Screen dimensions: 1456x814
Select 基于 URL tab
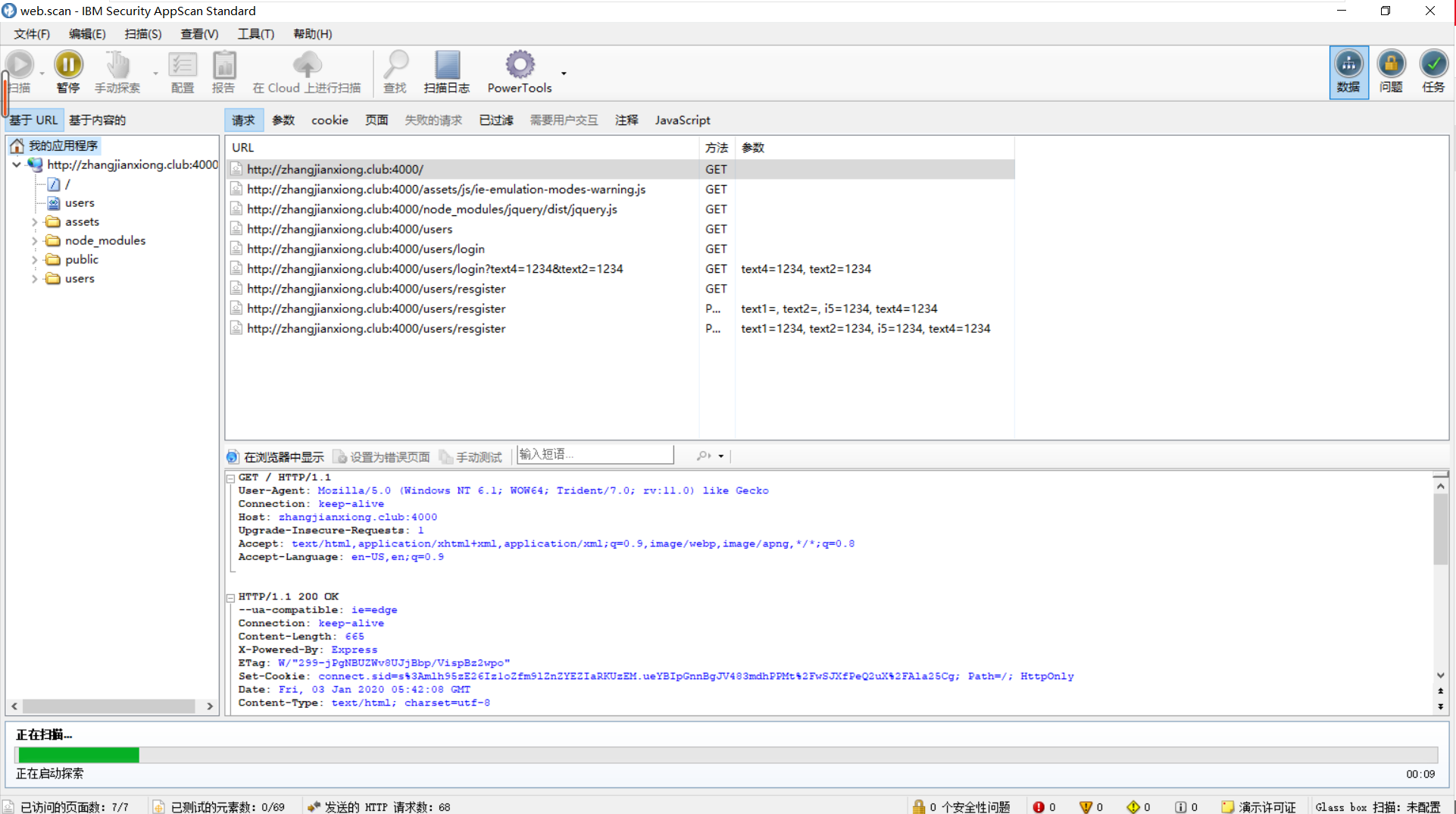coord(34,121)
